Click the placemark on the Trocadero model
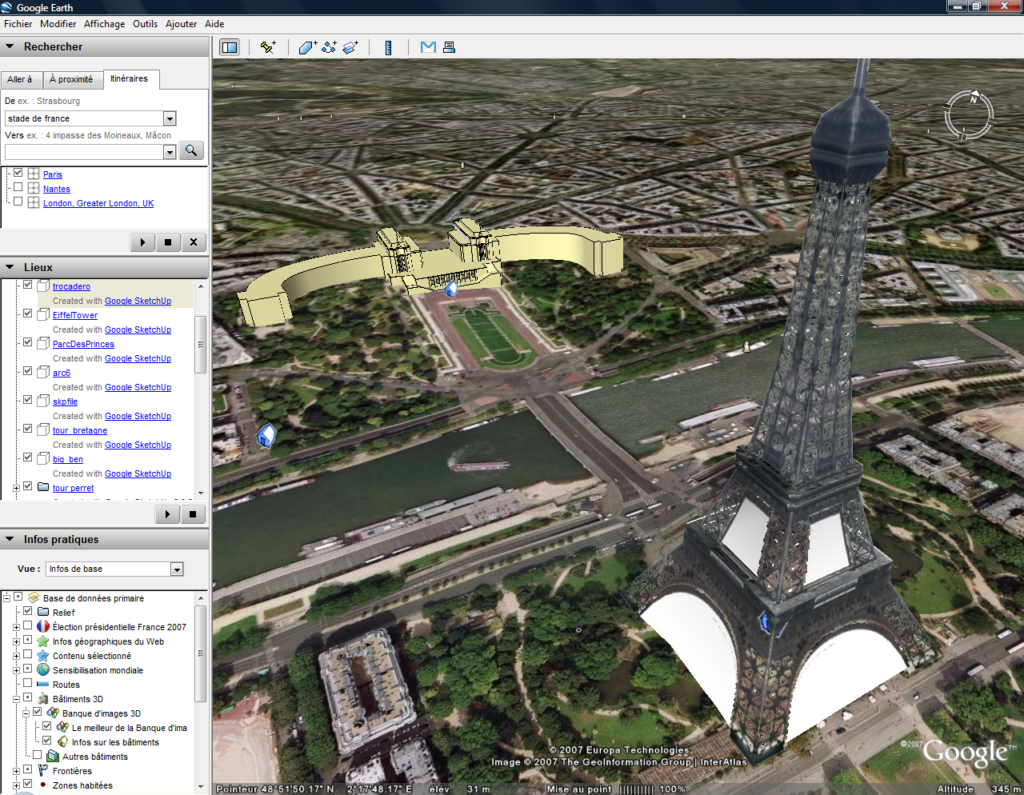Viewport: 1024px width, 795px height. (x=451, y=289)
